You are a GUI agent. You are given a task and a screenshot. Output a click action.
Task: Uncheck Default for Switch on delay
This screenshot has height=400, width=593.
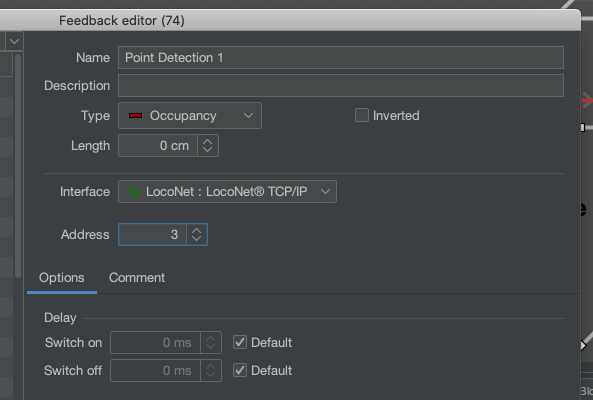(240, 343)
